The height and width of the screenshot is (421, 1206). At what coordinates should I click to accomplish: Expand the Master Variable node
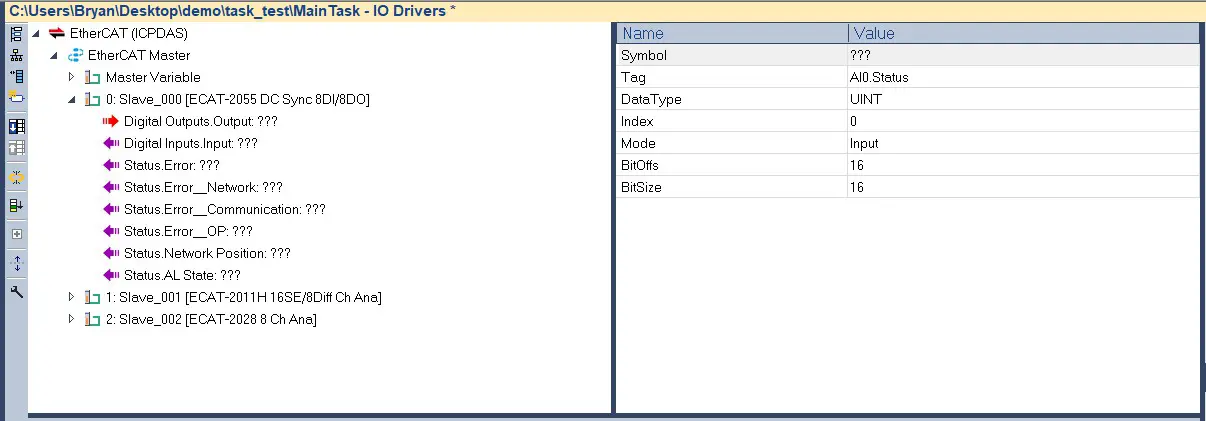[72, 77]
